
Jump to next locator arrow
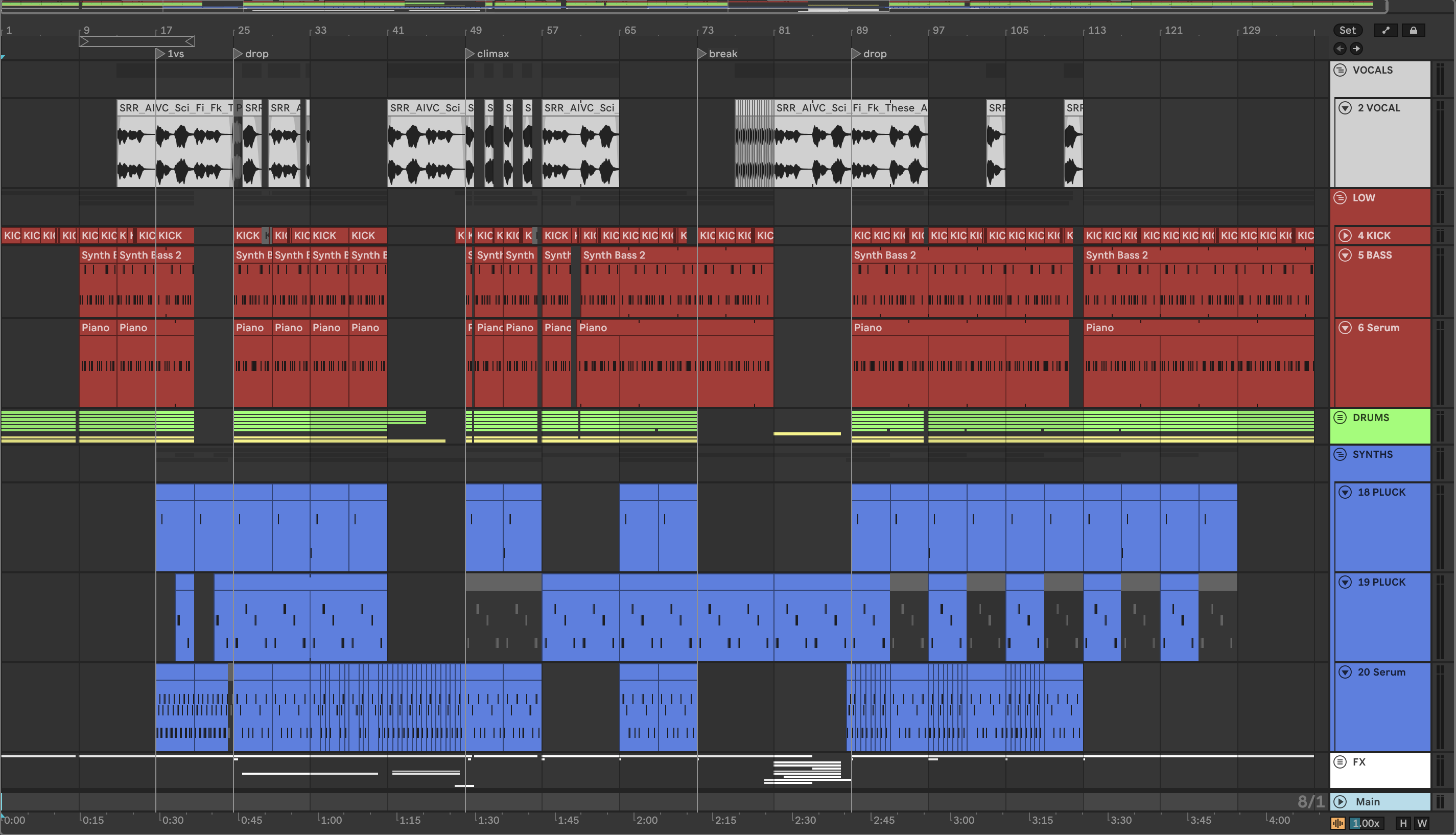click(1356, 49)
